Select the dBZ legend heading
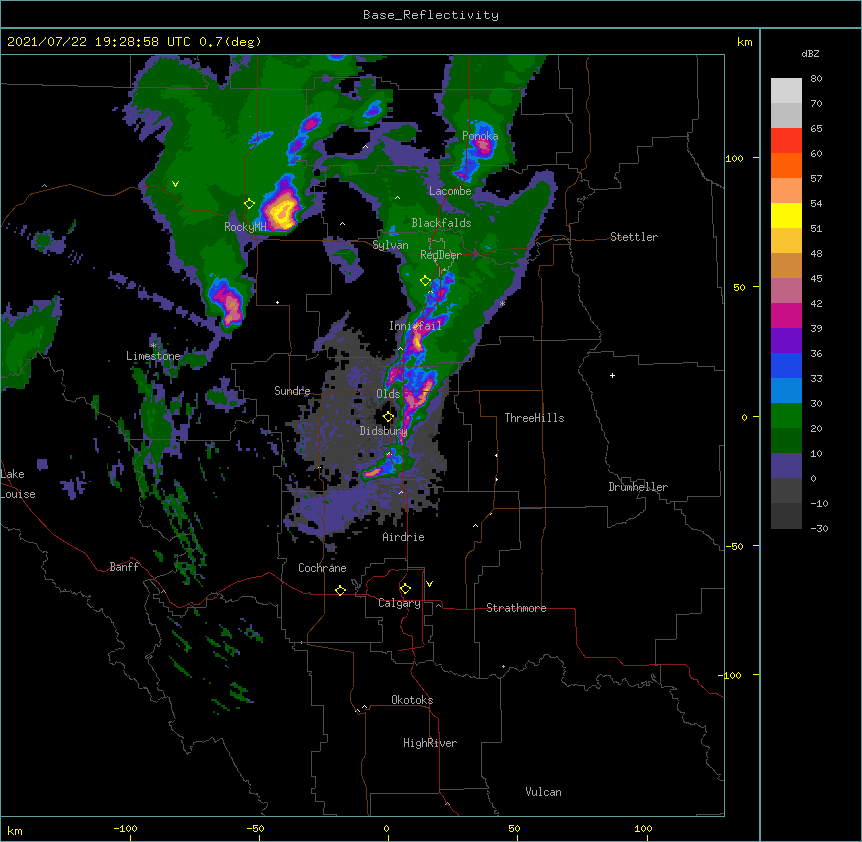This screenshot has height=842, width=862. tap(810, 53)
